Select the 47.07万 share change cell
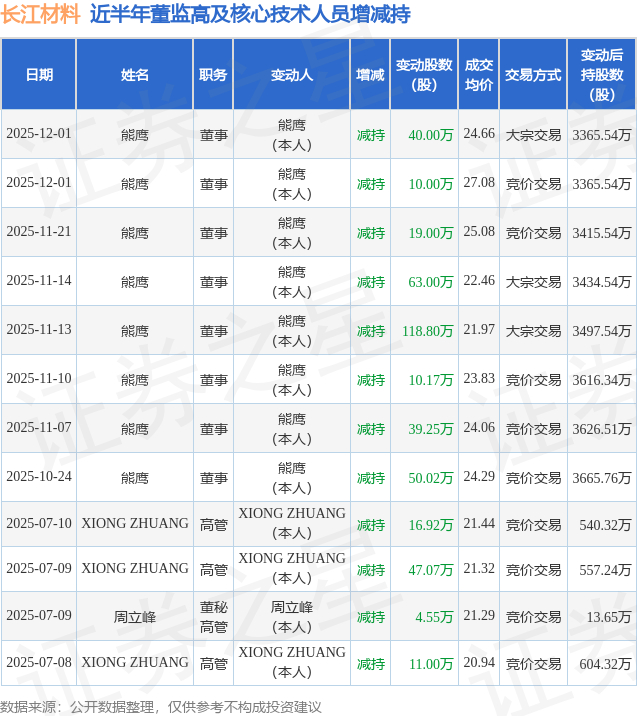 [424, 570]
